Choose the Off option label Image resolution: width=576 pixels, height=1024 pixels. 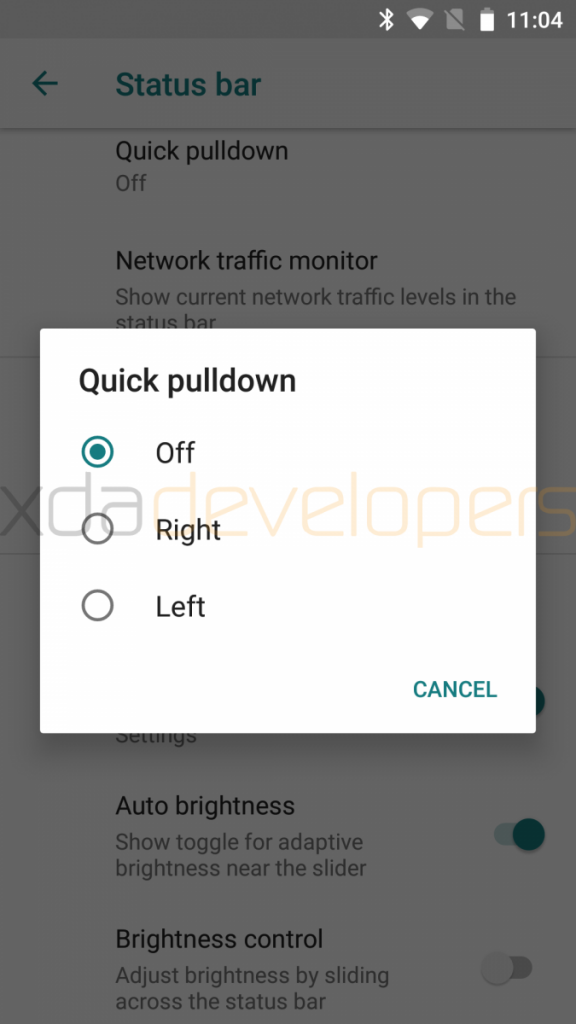(x=175, y=453)
